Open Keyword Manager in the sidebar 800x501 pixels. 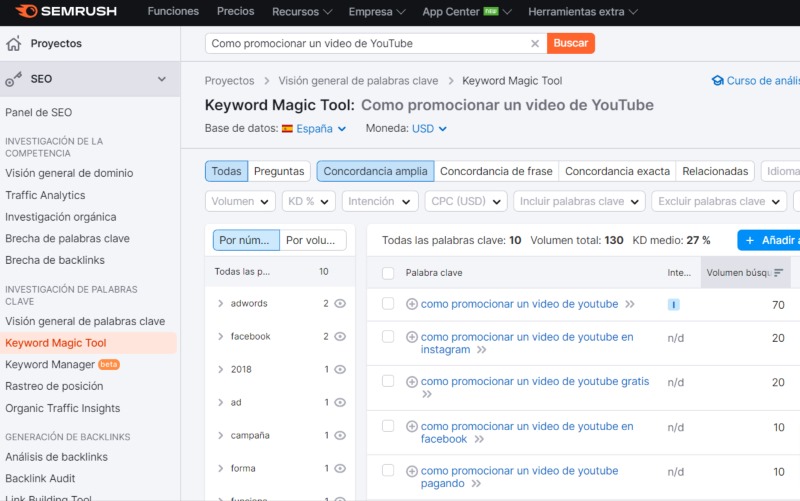coord(50,364)
